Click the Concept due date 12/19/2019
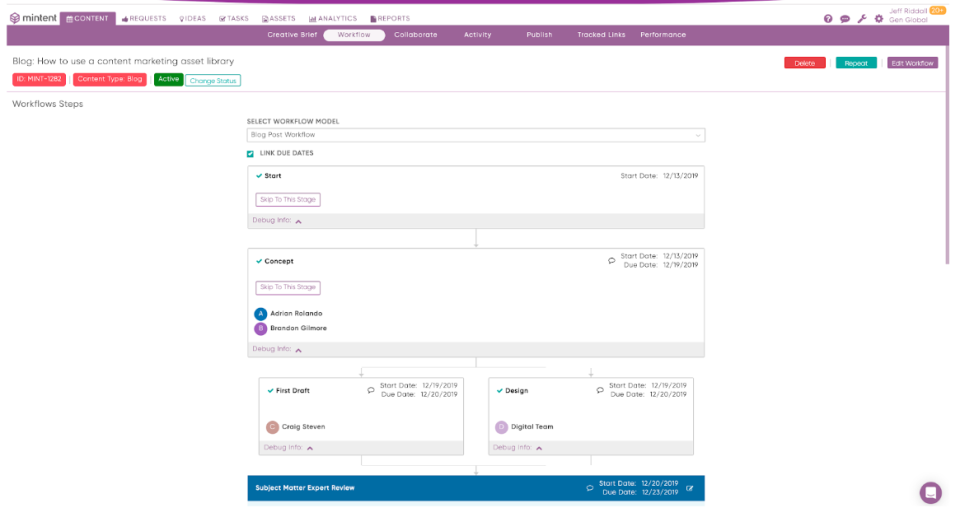Screen dimensions: 960x517 [x=680, y=265]
